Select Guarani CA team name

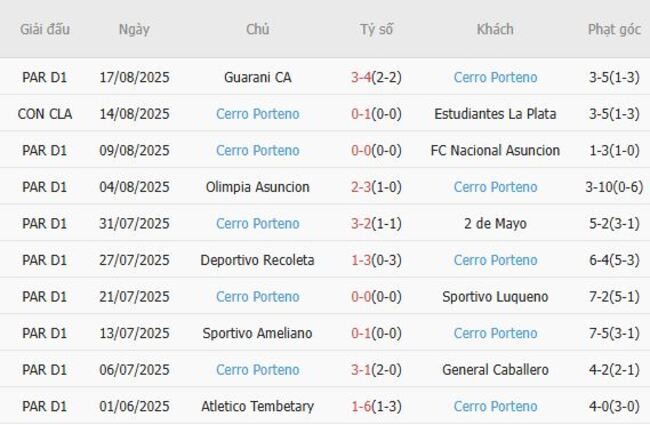[x=257, y=77]
